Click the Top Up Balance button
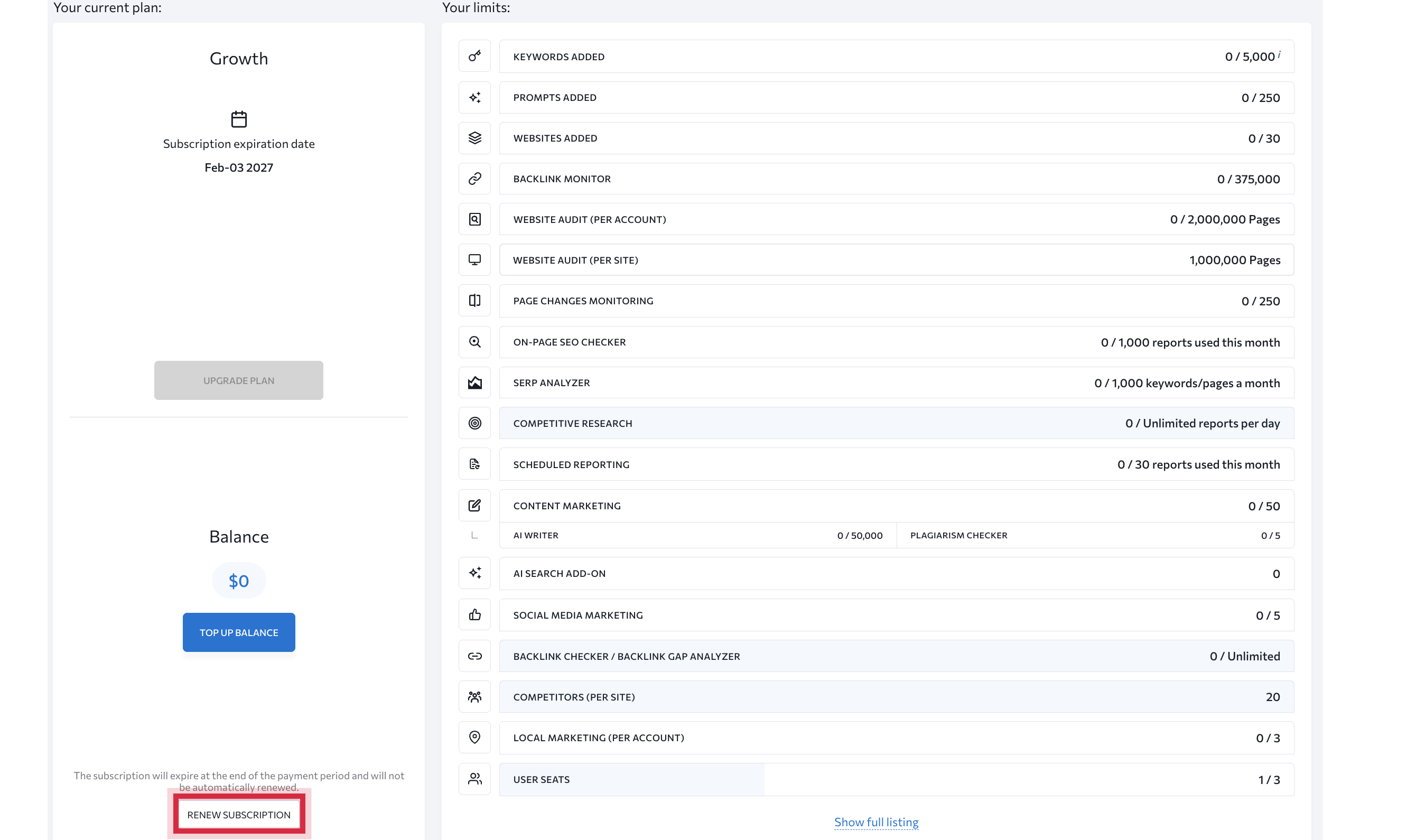The height and width of the screenshot is (840, 1416). tap(239, 632)
